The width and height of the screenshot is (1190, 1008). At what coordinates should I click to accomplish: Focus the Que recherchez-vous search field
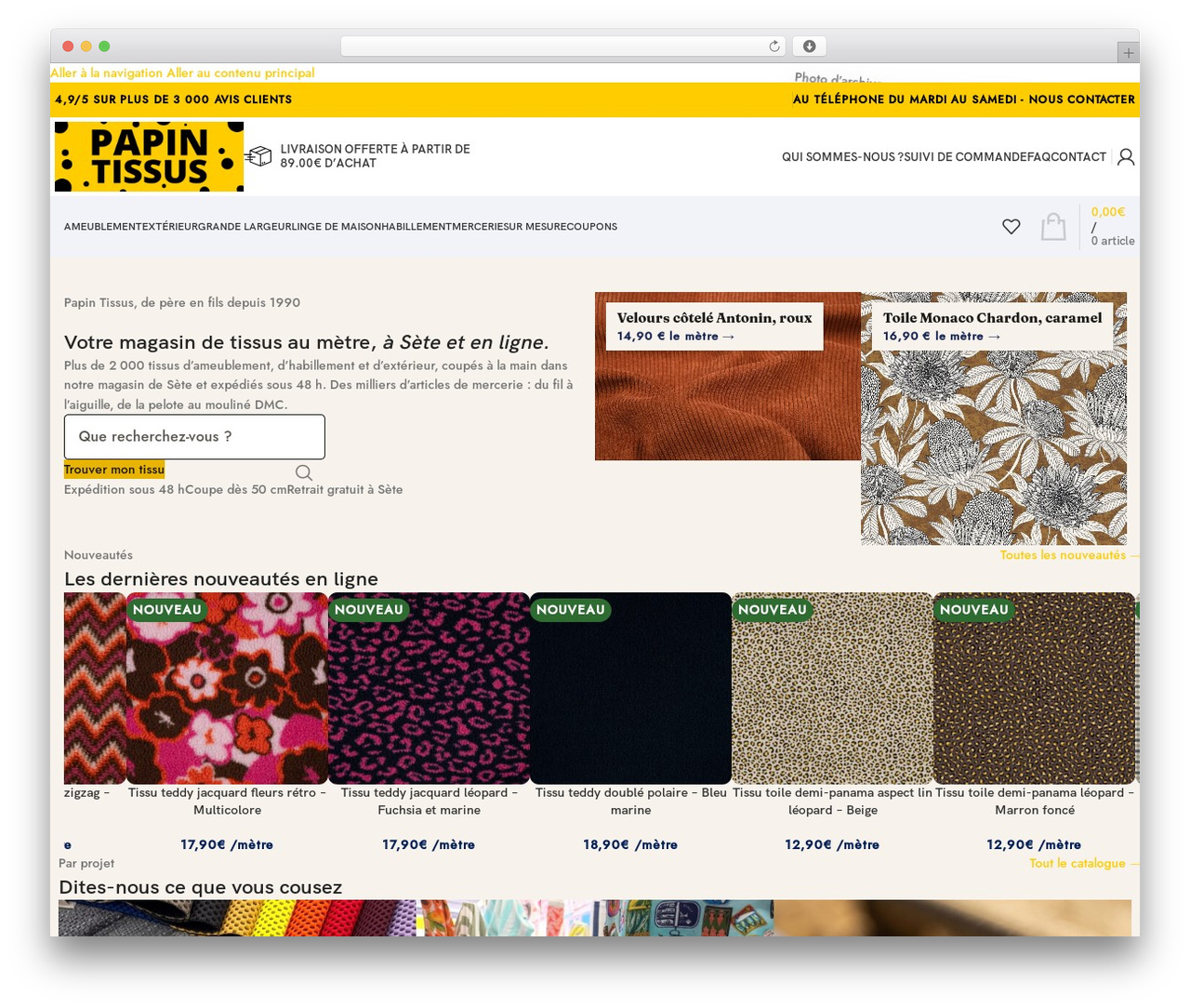pyautogui.click(x=194, y=437)
